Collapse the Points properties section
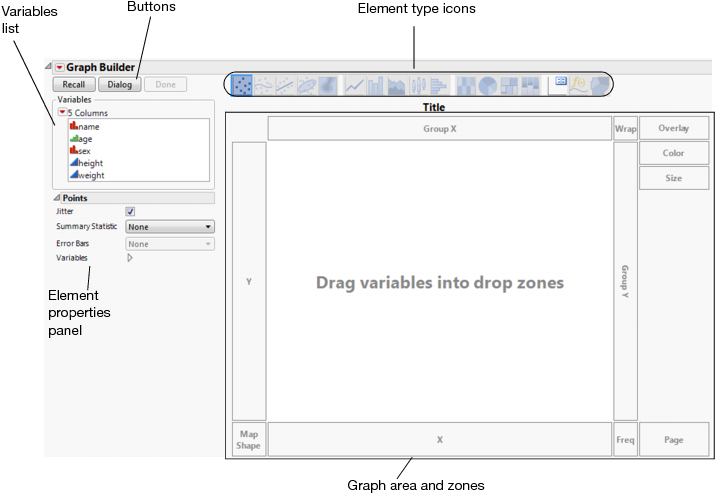Screen dimensions: 716x497 57,197
